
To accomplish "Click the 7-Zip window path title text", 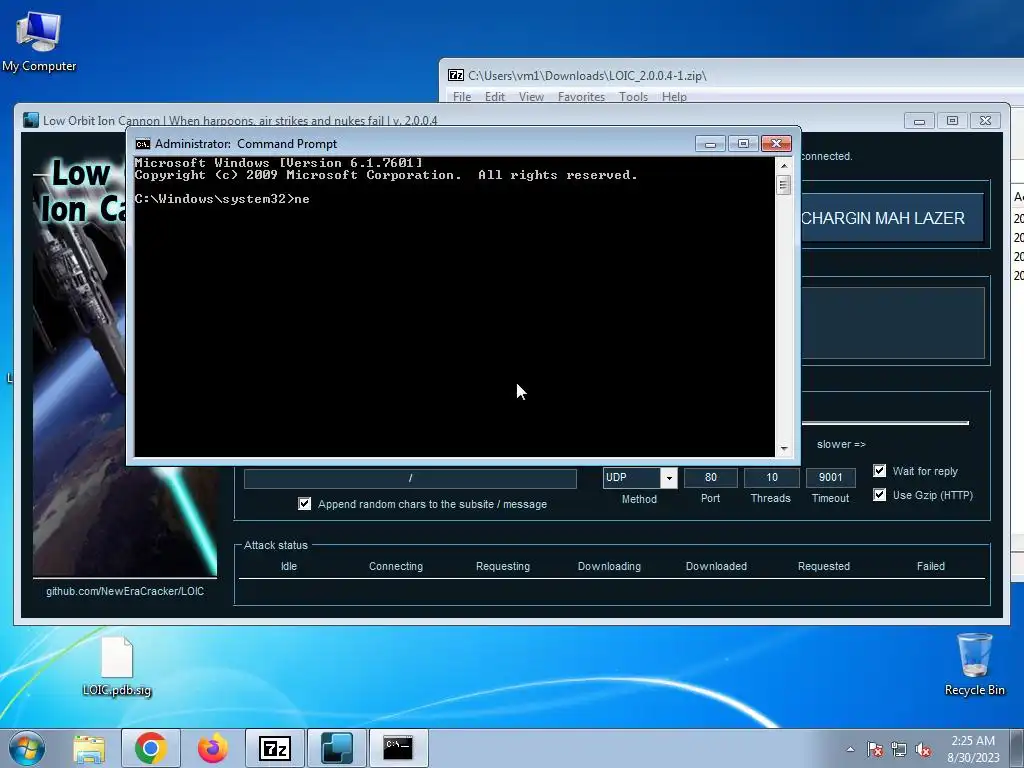I will tap(587, 76).
